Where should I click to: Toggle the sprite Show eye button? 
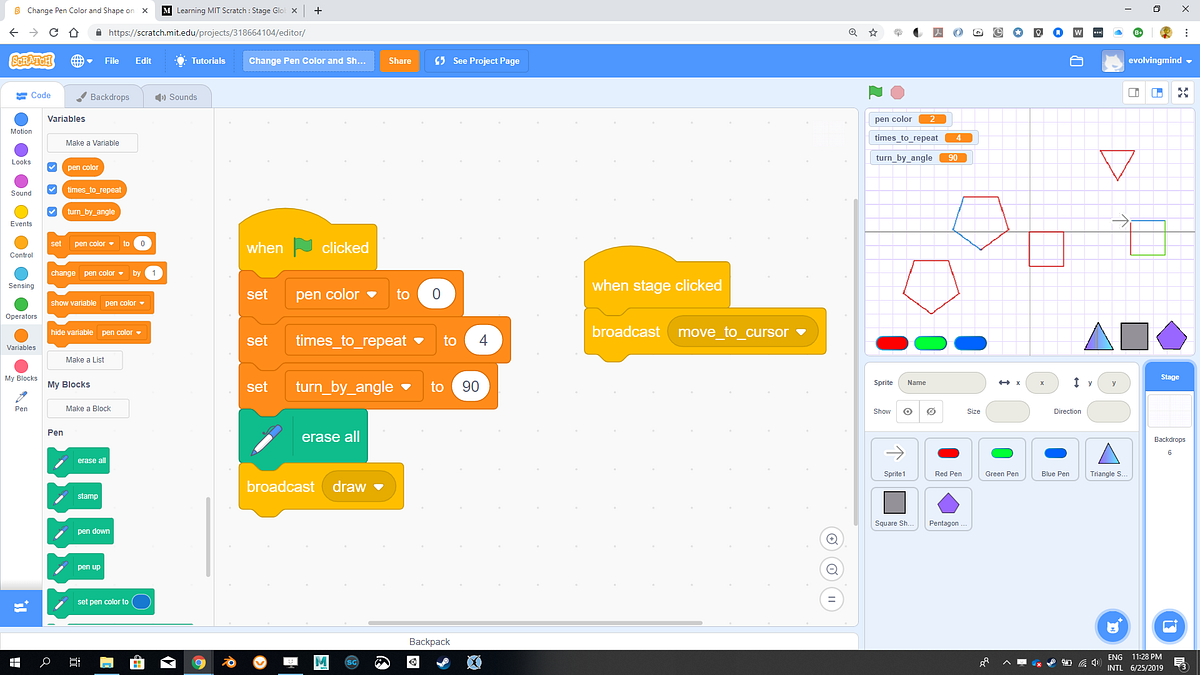pyautogui.click(x=907, y=411)
